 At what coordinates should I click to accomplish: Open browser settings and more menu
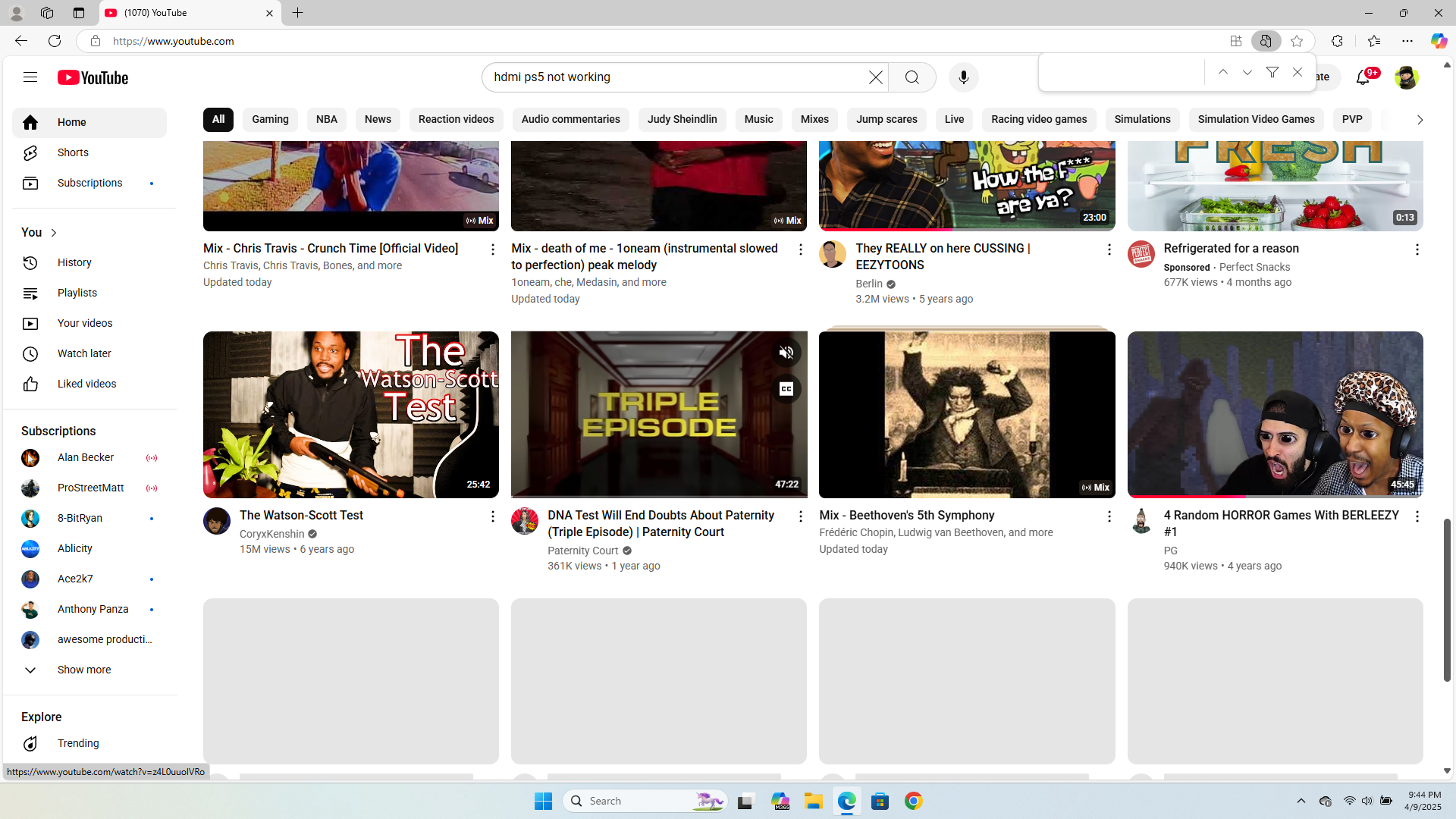[x=1407, y=41]
